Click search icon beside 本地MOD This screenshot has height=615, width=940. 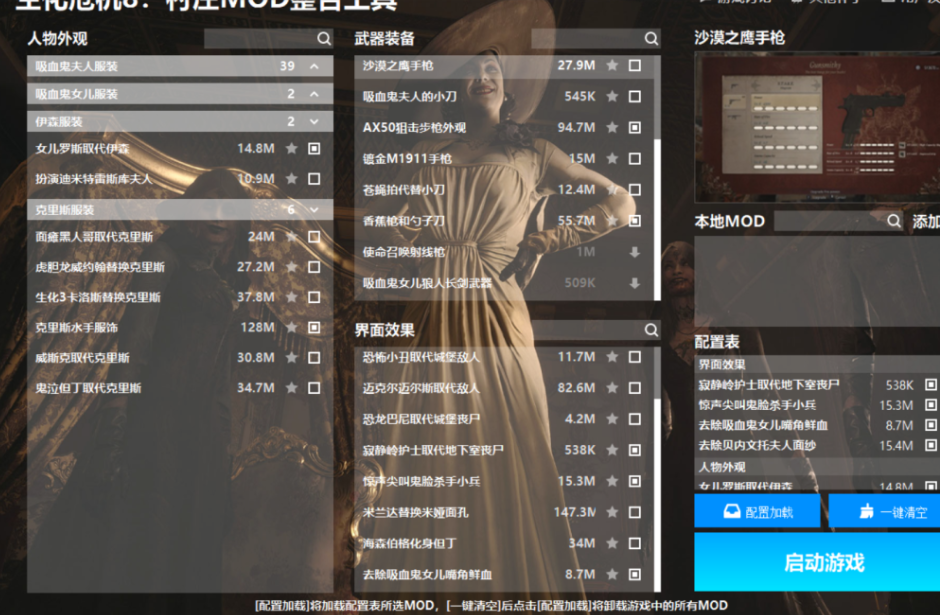point(894,221)
